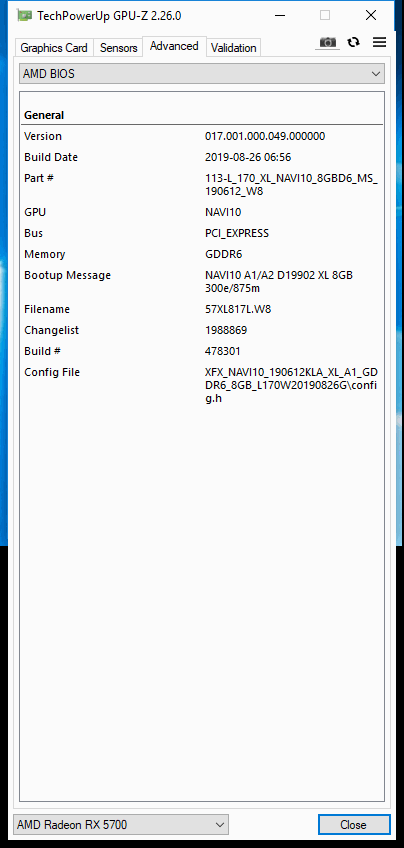This screenshot has height=848, width=404.
Task: Open the AMD Radeon RX 5700 GPU selector
Action: (x=121, y=825)
